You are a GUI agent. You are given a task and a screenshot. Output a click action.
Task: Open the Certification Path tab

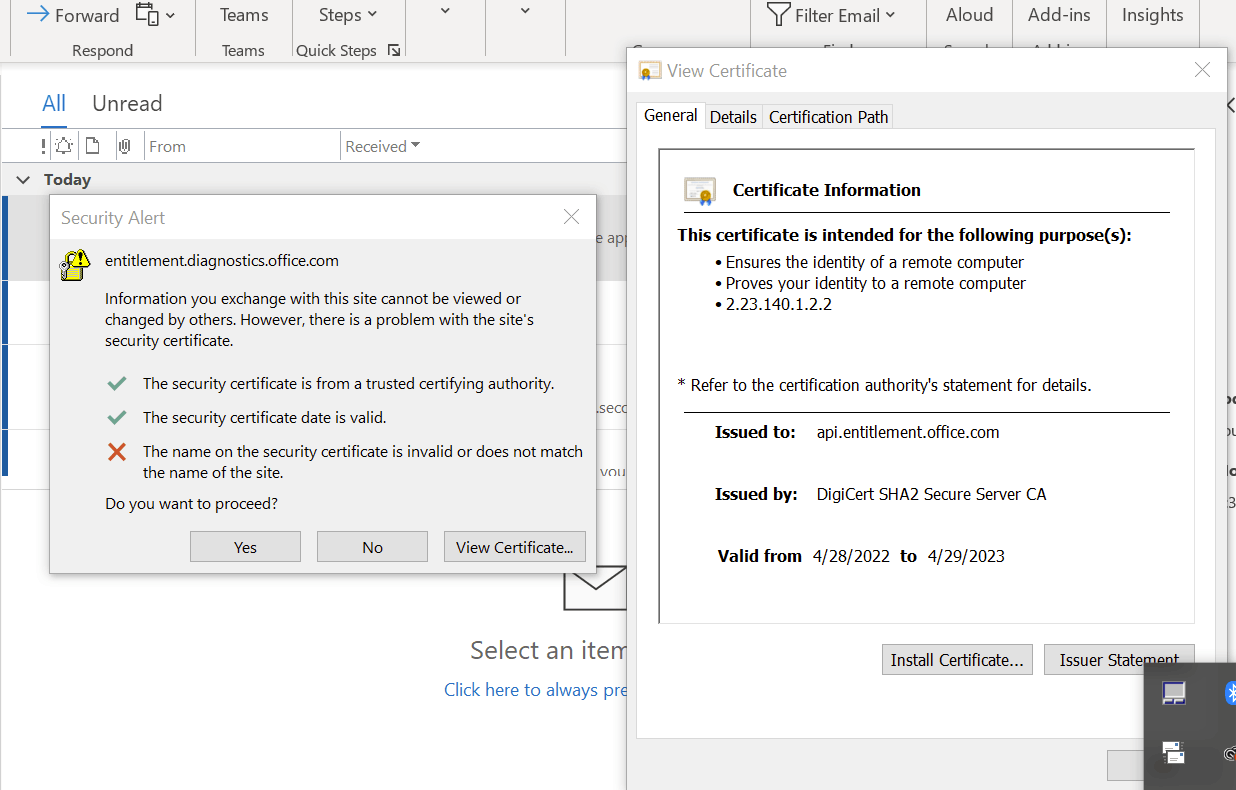tap(827, 116)
